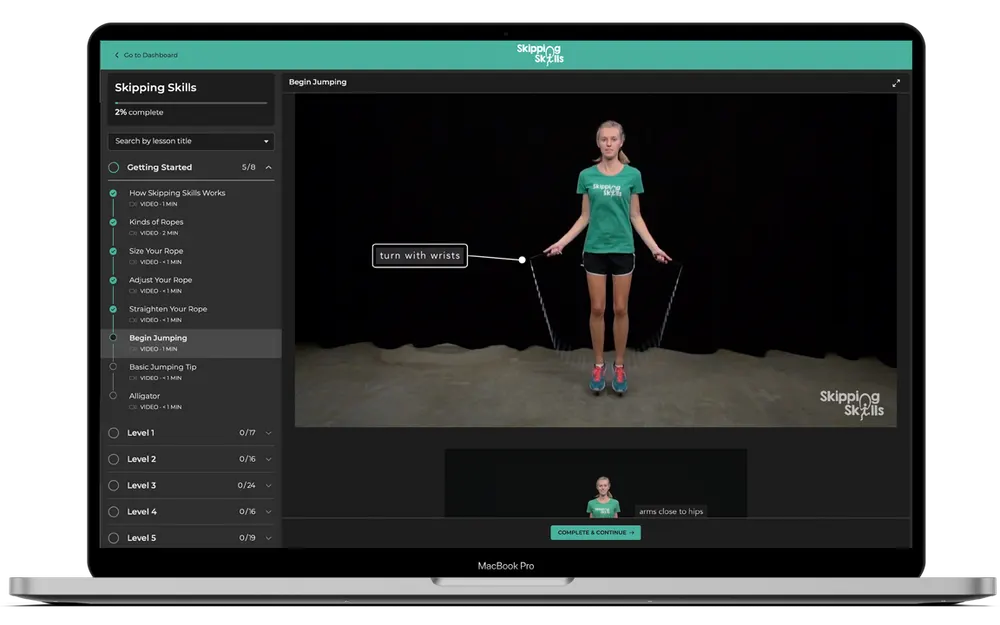Open the Alligator lesson

click(145, 395)
